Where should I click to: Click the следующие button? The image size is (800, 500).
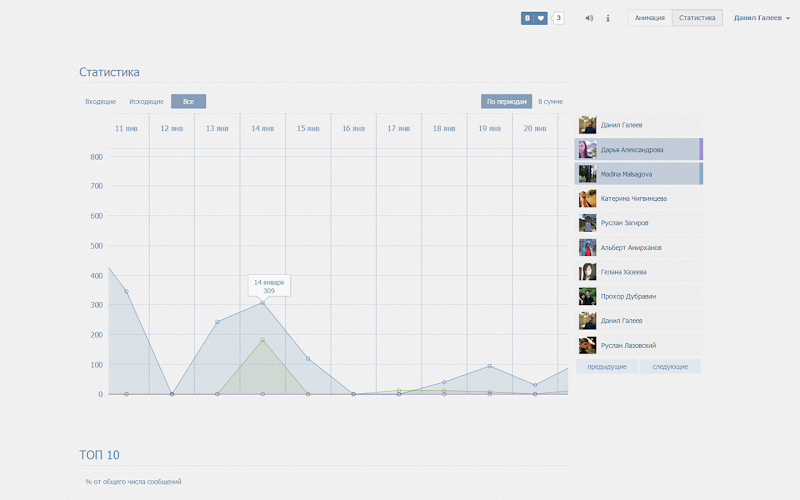pyautogui.click(x=670, y=366)
